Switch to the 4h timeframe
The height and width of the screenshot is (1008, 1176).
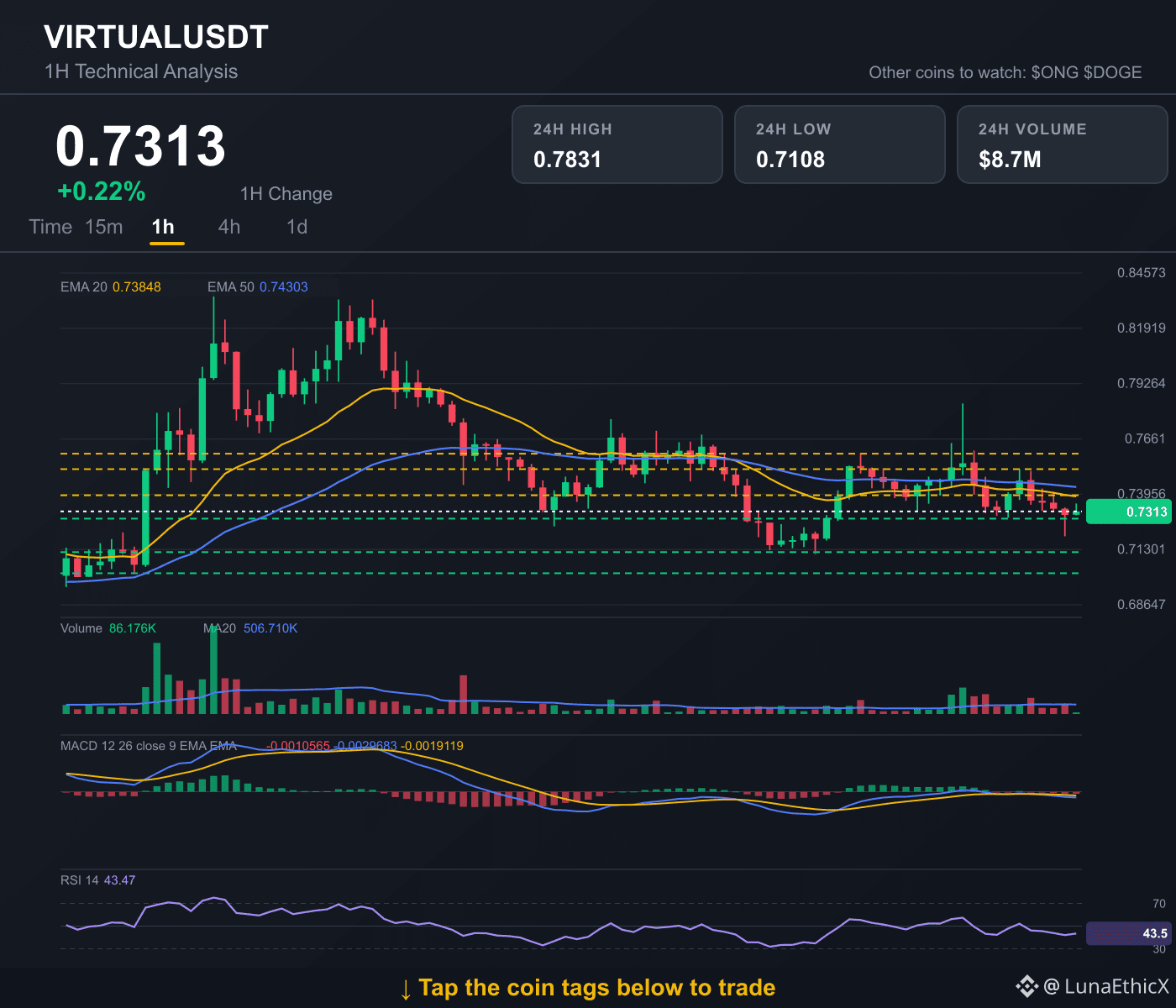click(229, 227)
